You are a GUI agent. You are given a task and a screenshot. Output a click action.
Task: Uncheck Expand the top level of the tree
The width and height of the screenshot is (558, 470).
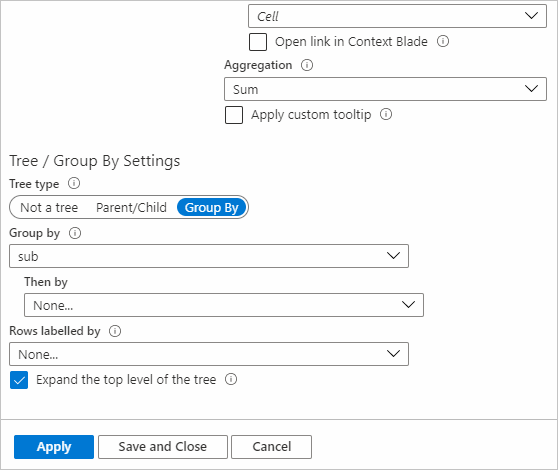19,380
